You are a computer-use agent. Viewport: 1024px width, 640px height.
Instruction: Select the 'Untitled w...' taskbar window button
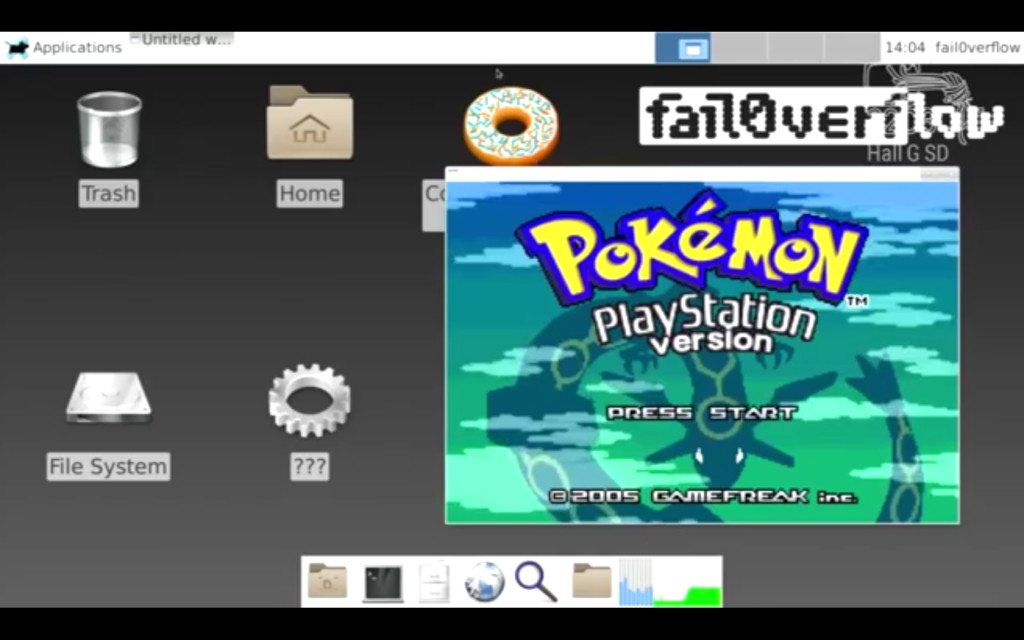(182, 39)
